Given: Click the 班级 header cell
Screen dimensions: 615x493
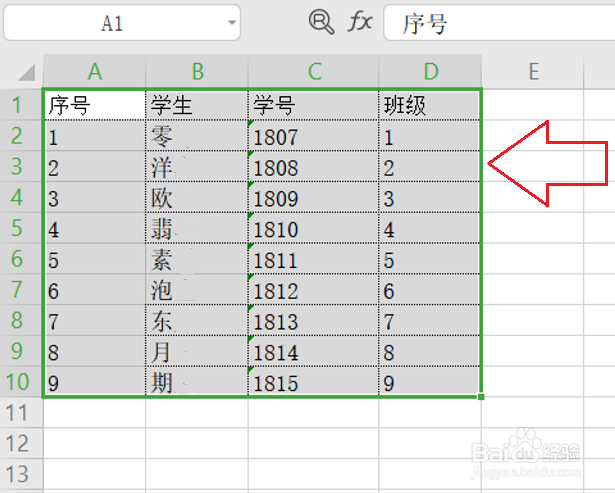Looking at the screenshot, I should (x=429, y=105).
